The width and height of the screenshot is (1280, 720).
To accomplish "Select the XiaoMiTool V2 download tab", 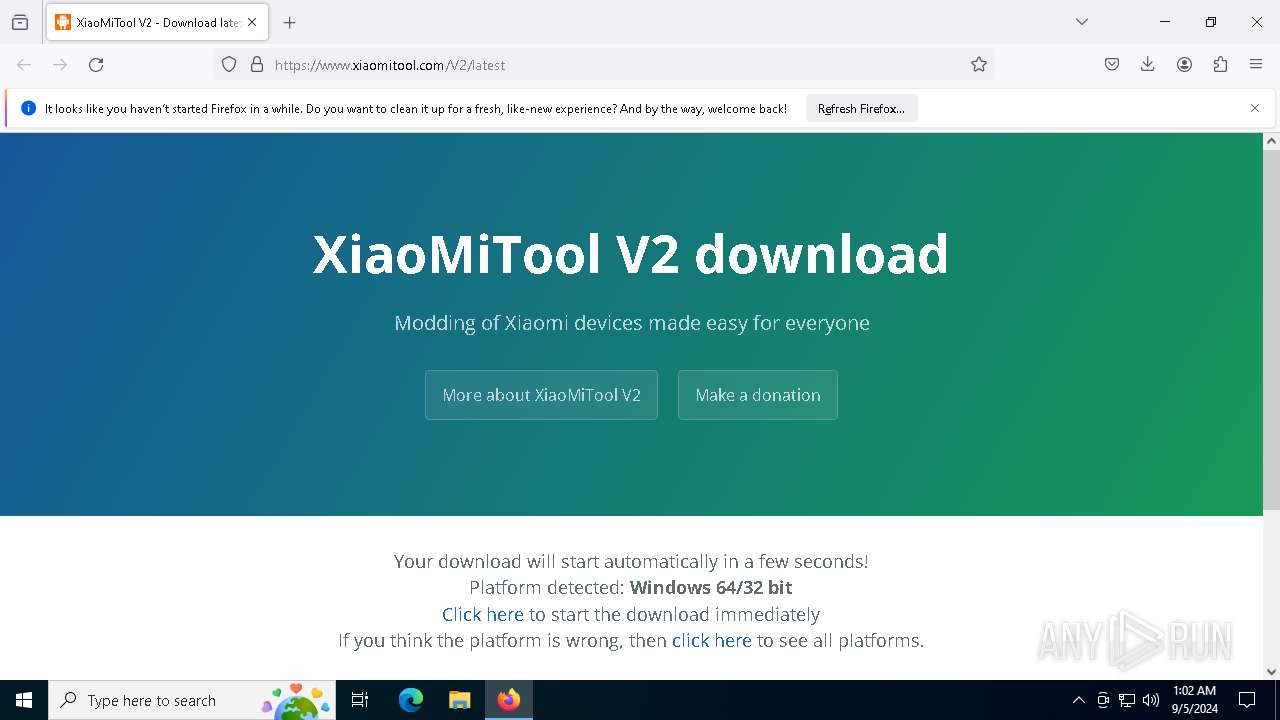I will coord(157,22).
